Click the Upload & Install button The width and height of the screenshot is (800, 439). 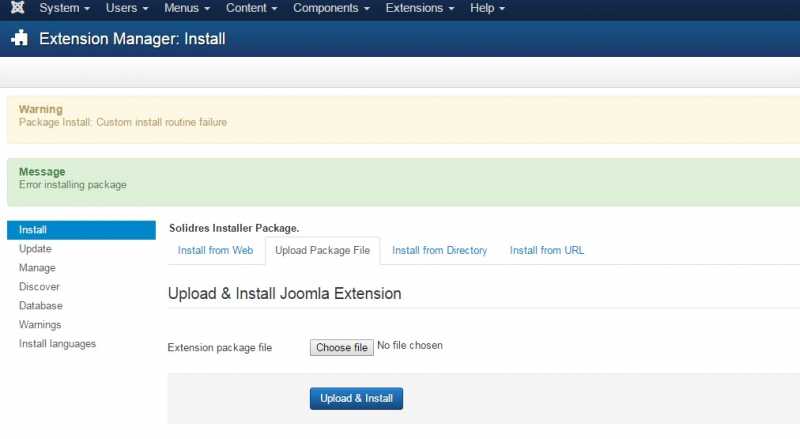(x=356, y=398)
